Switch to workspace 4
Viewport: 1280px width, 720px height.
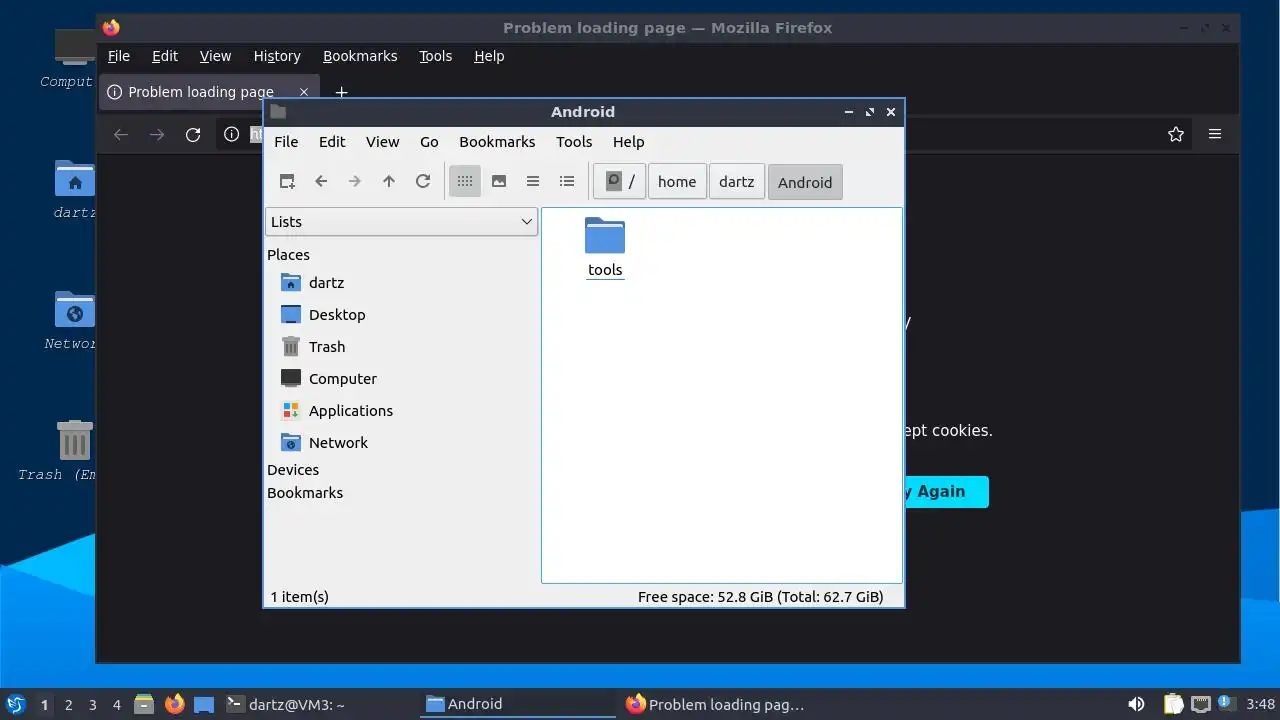[x=116, y=705]
